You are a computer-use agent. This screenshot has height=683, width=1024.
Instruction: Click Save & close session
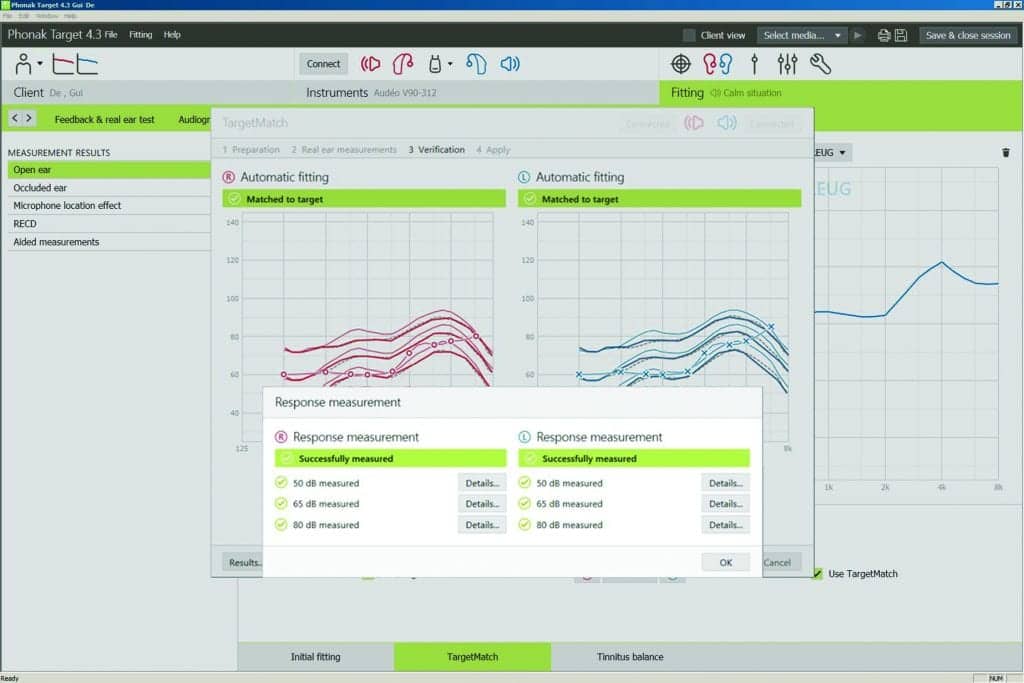[968, 35]
